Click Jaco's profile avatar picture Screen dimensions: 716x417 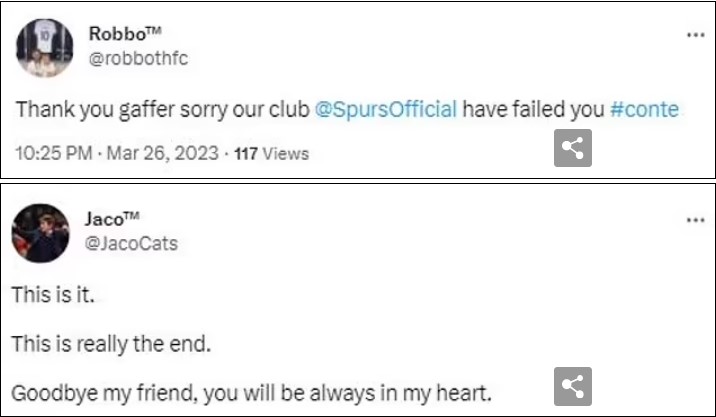(x=40, y=232)
